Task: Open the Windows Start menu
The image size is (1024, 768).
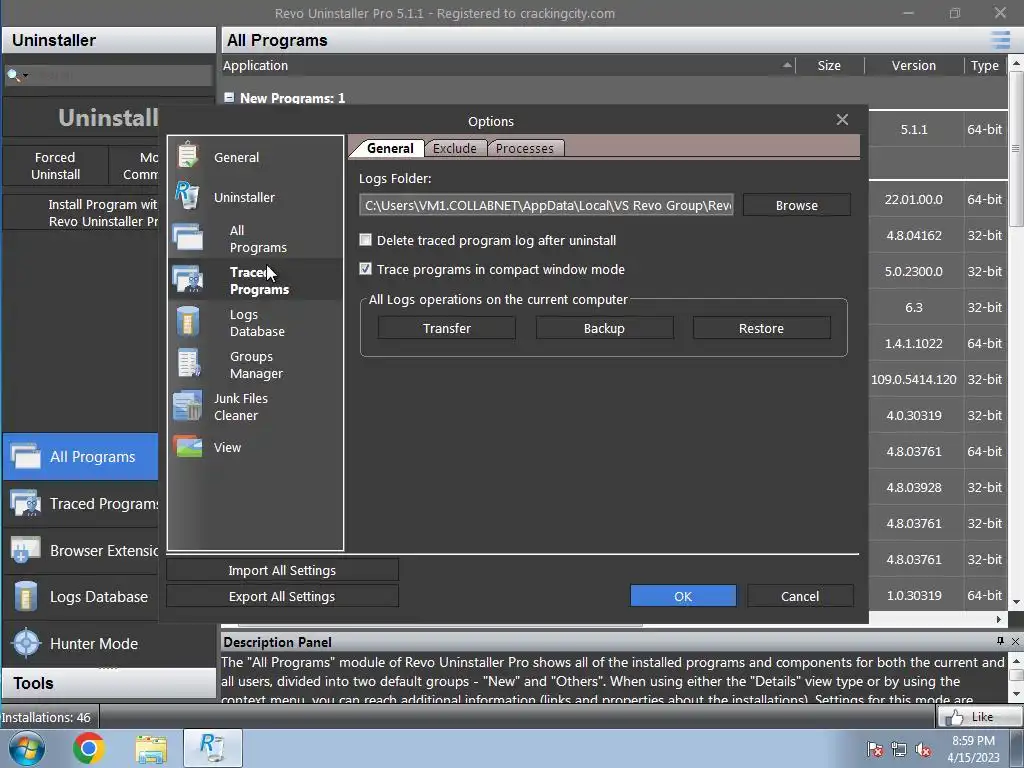Action: [x=27, y=748]
